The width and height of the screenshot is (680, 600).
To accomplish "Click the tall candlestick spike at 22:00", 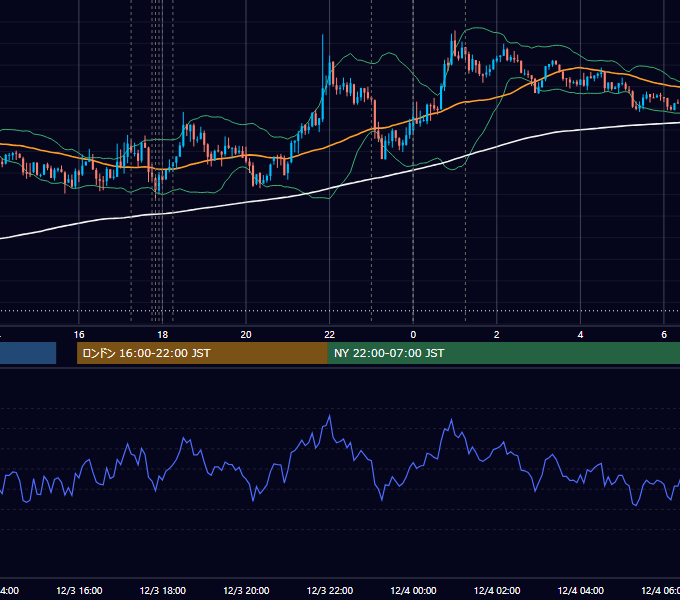I will click(323, 78).
